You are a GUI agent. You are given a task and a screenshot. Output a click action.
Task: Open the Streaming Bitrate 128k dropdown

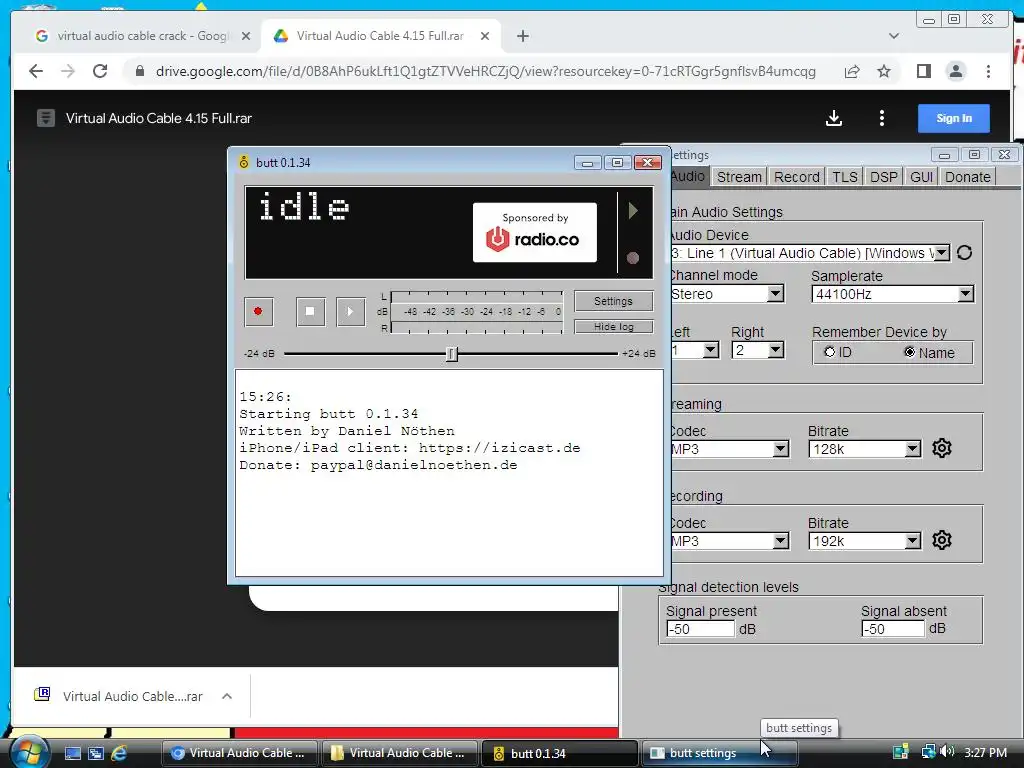pos(913,449)
